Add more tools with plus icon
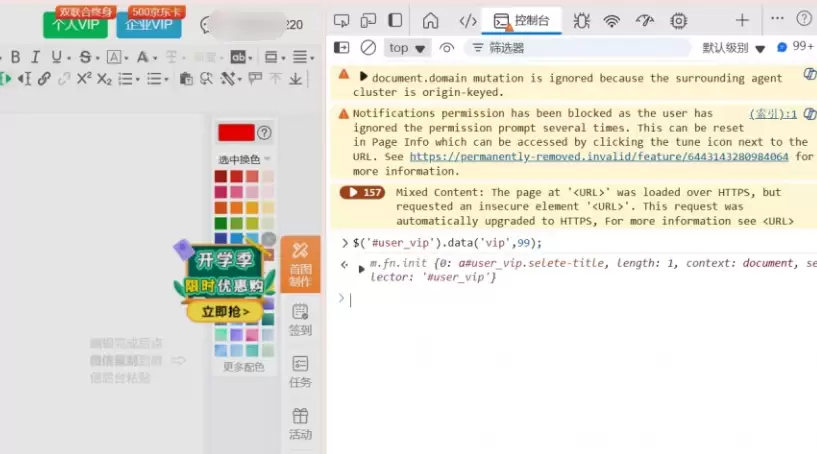Screen dimensions: 817x454 point(742,21)
